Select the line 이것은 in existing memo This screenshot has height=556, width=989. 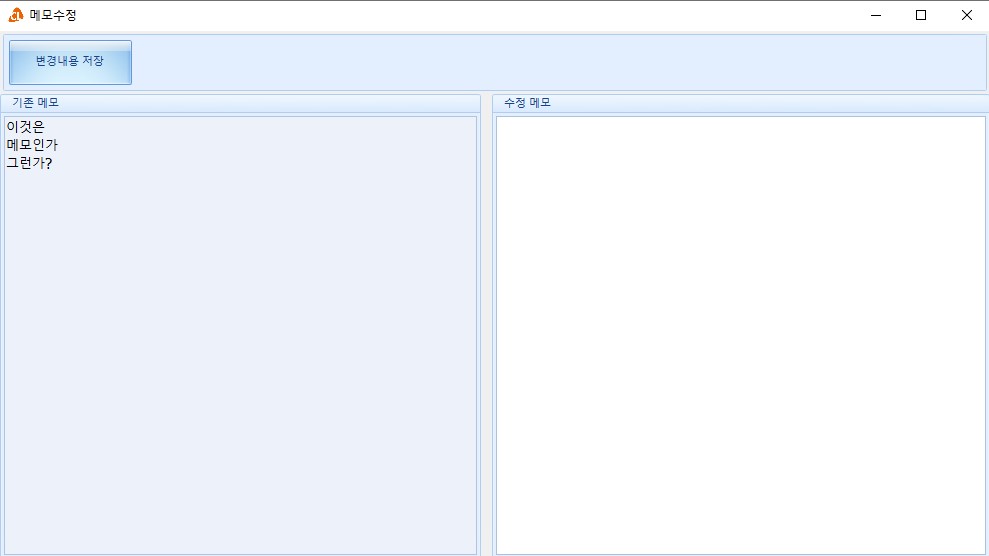pos(26,127)
